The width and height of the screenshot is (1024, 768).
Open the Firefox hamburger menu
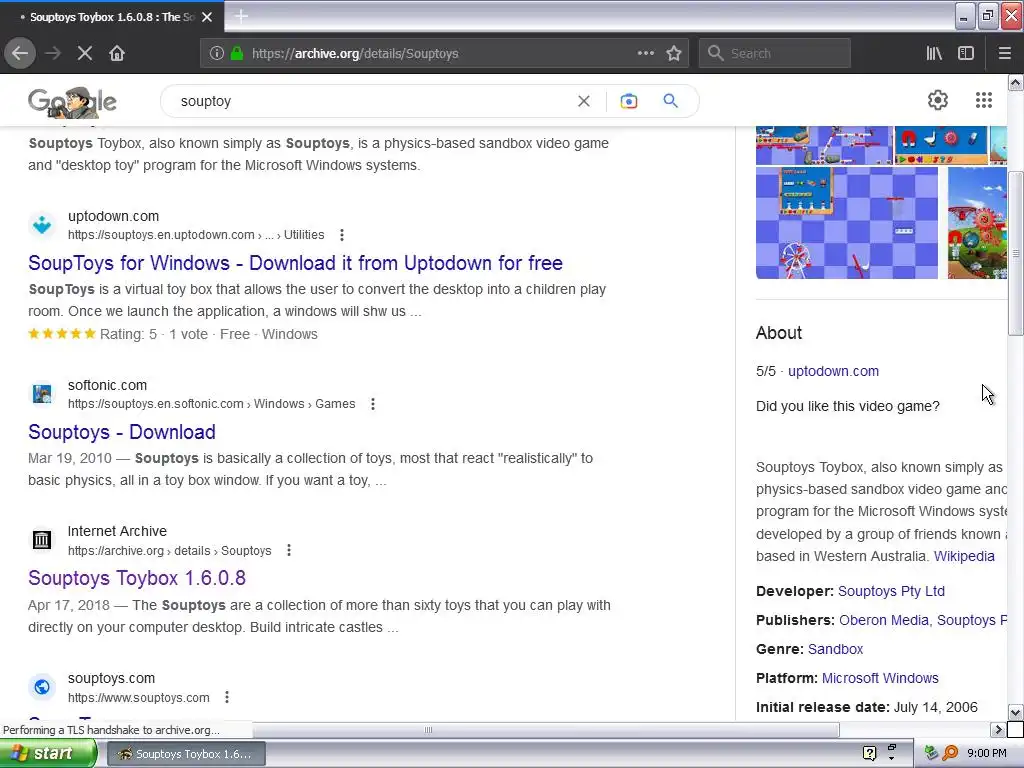pyautogui.click(x=1004, y=54)
